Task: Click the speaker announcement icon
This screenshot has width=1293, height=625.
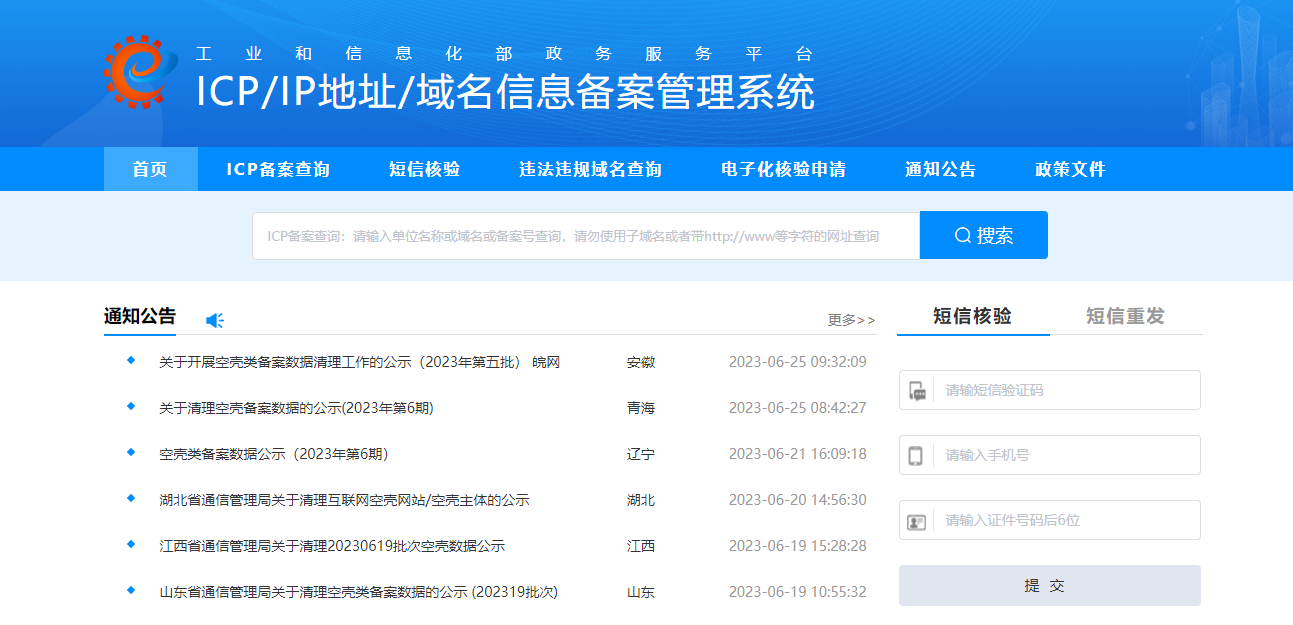Action: [214, 320]
